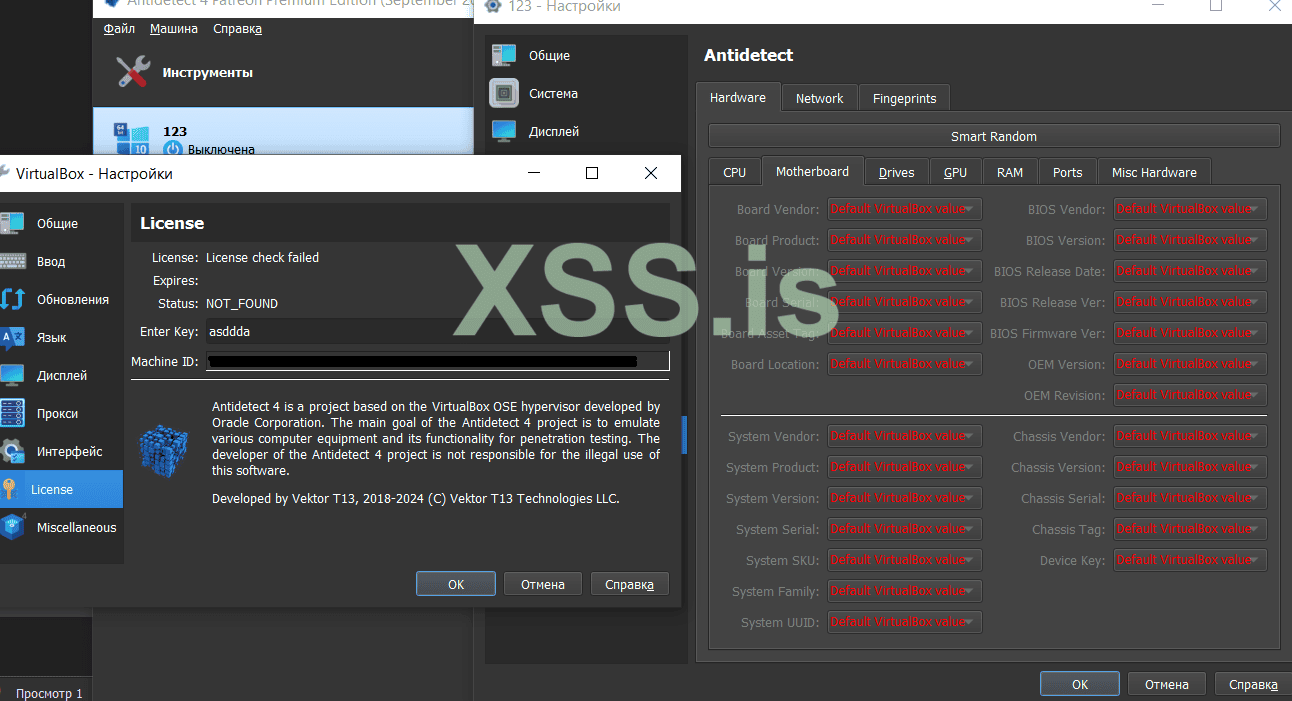The width and height of the screenshot is (1292, 701).
Task: Open the Система chip icon in 123 settings
Action: (504, 94)
